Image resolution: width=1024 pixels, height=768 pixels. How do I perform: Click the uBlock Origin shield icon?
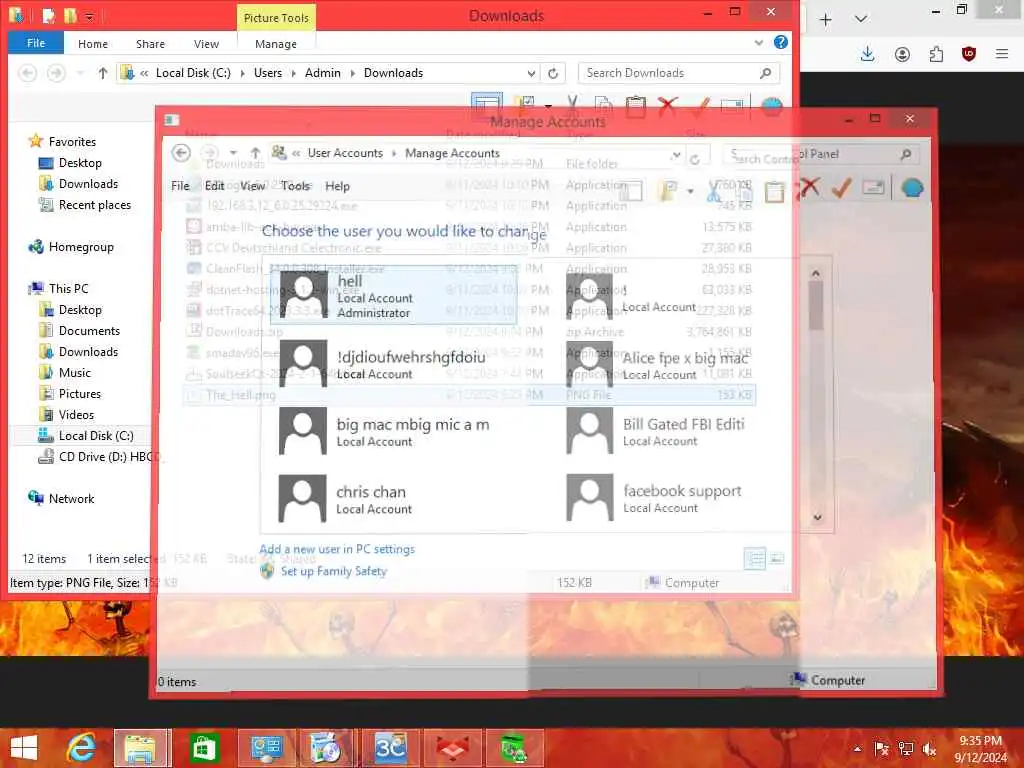pos(968,54)
